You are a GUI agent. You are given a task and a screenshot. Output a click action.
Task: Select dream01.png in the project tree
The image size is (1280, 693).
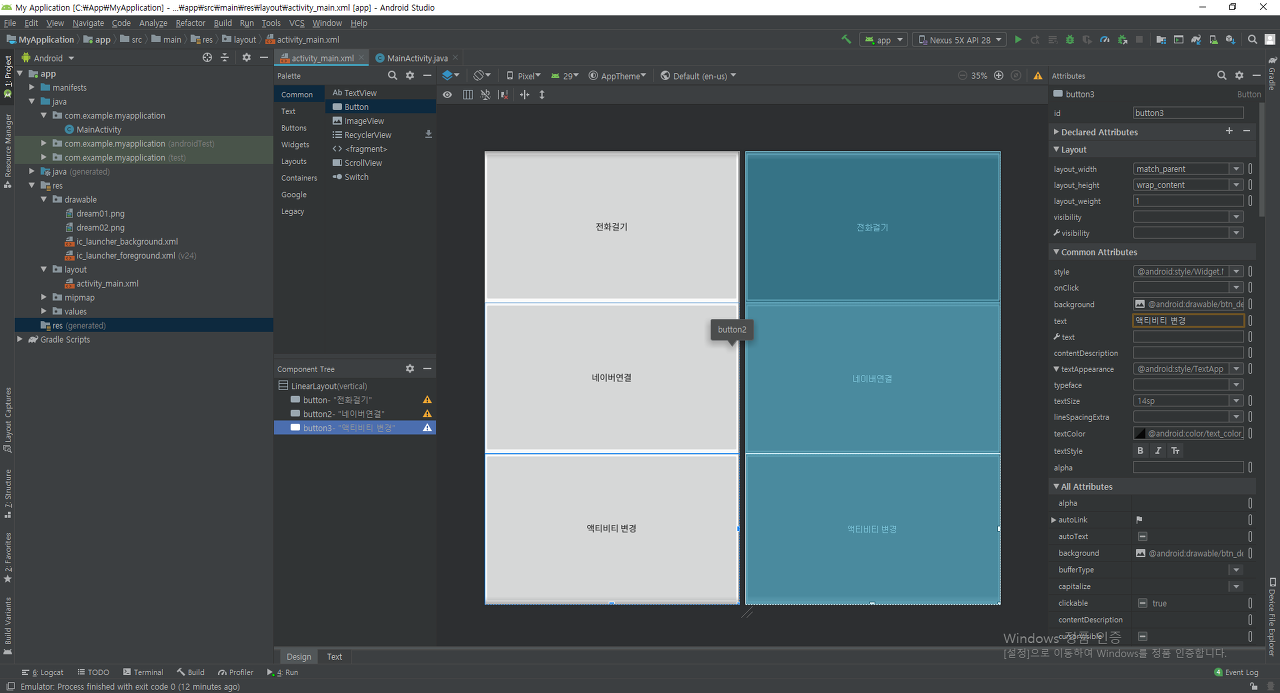(100, 214)
